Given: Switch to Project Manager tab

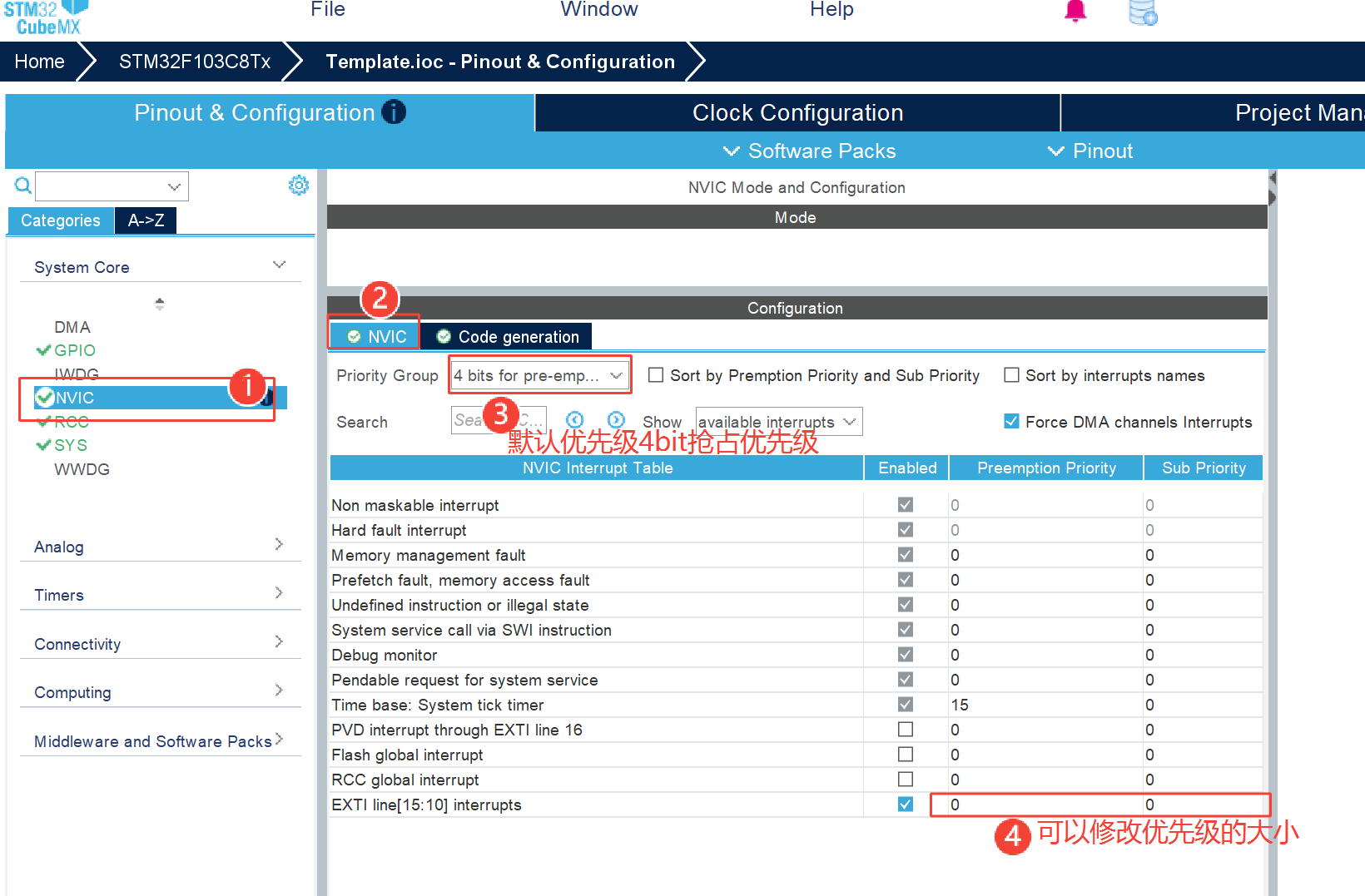Looking at the screenshot, I should 1214,112.
